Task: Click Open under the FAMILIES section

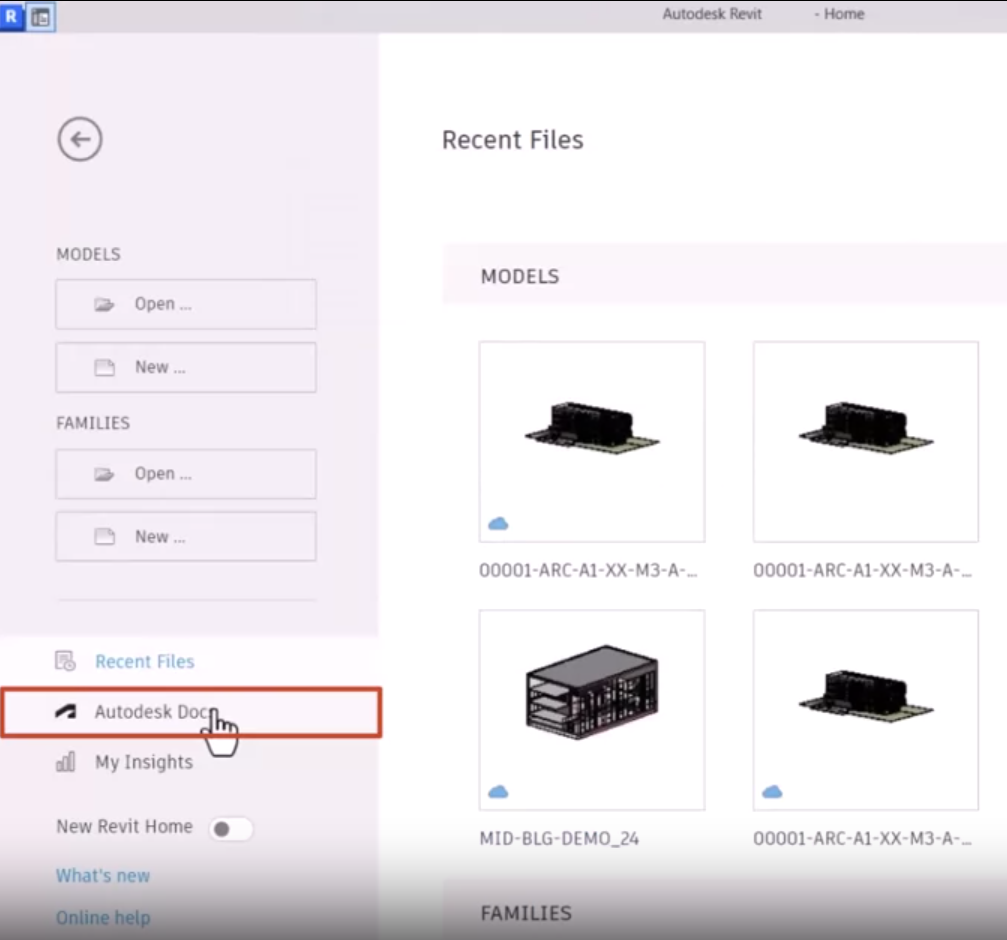Action: click(x=186, y=474)
